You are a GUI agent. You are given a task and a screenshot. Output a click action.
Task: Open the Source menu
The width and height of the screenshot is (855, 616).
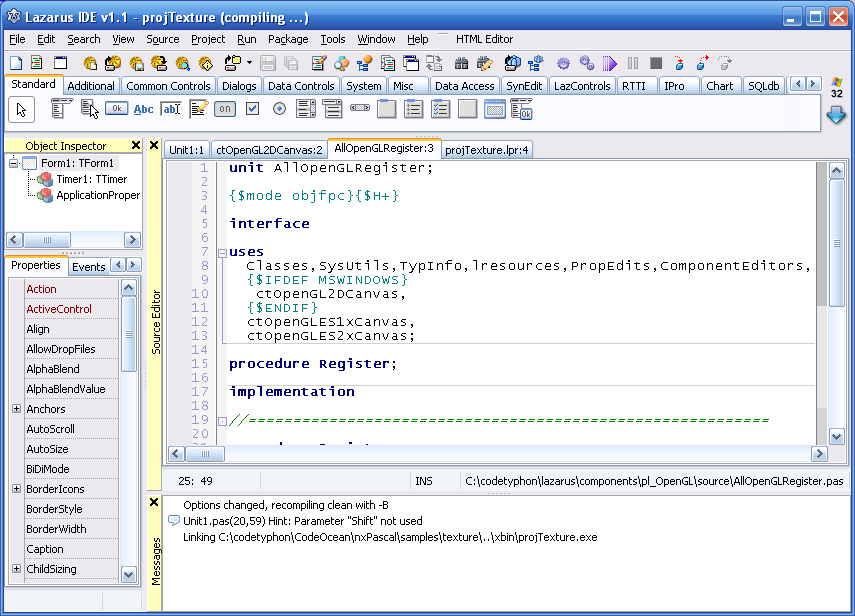[x=162, y=39]
